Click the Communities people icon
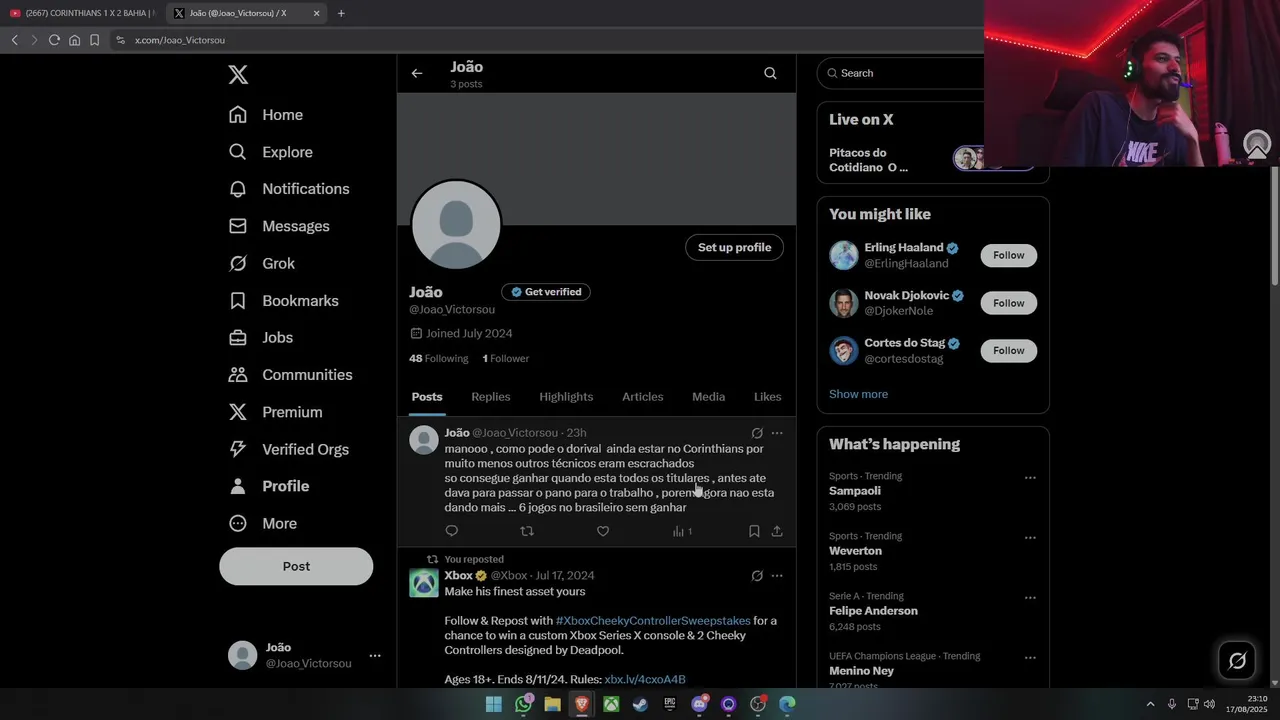1280x720 pixels. [238, 375]
